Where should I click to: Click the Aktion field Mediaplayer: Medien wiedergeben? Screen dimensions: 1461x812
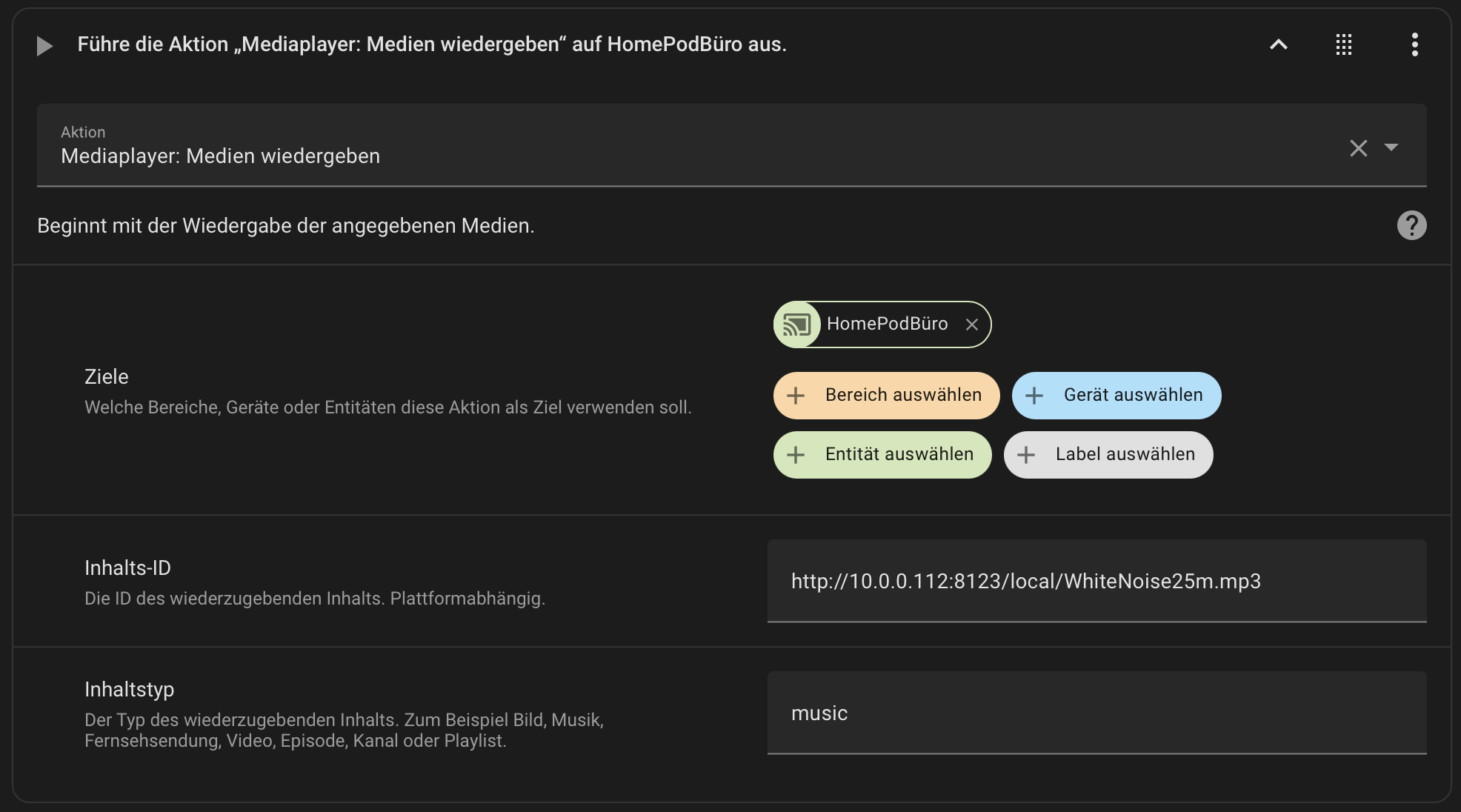731,145
